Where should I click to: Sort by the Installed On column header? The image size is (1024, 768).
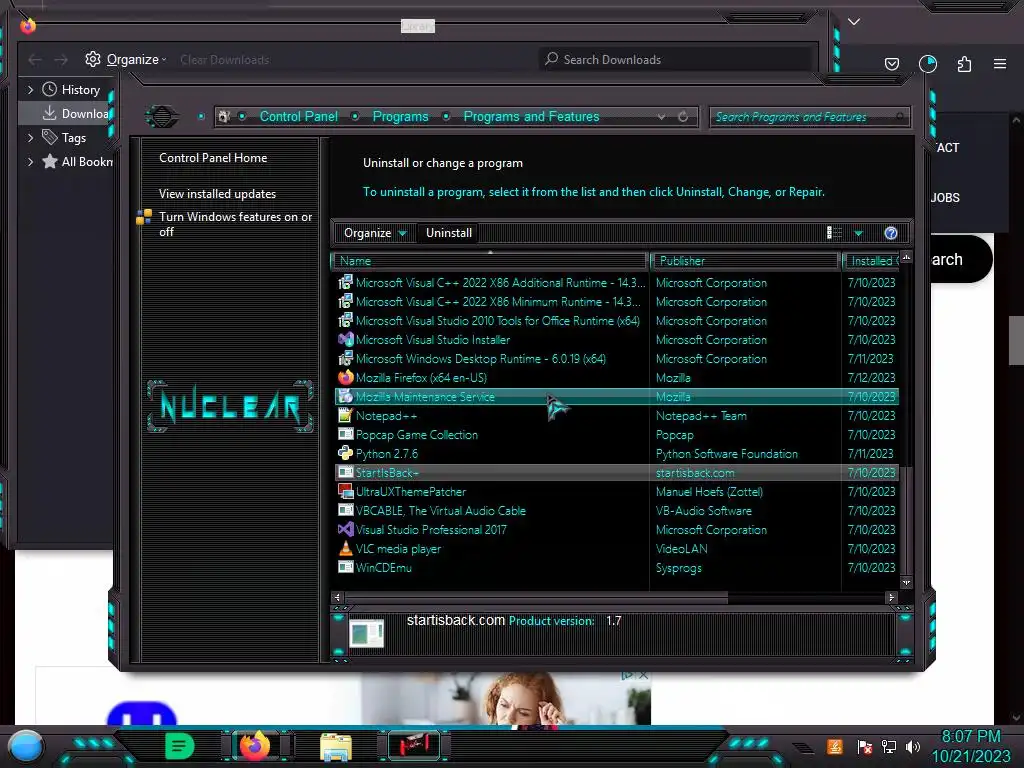point(871,261)
